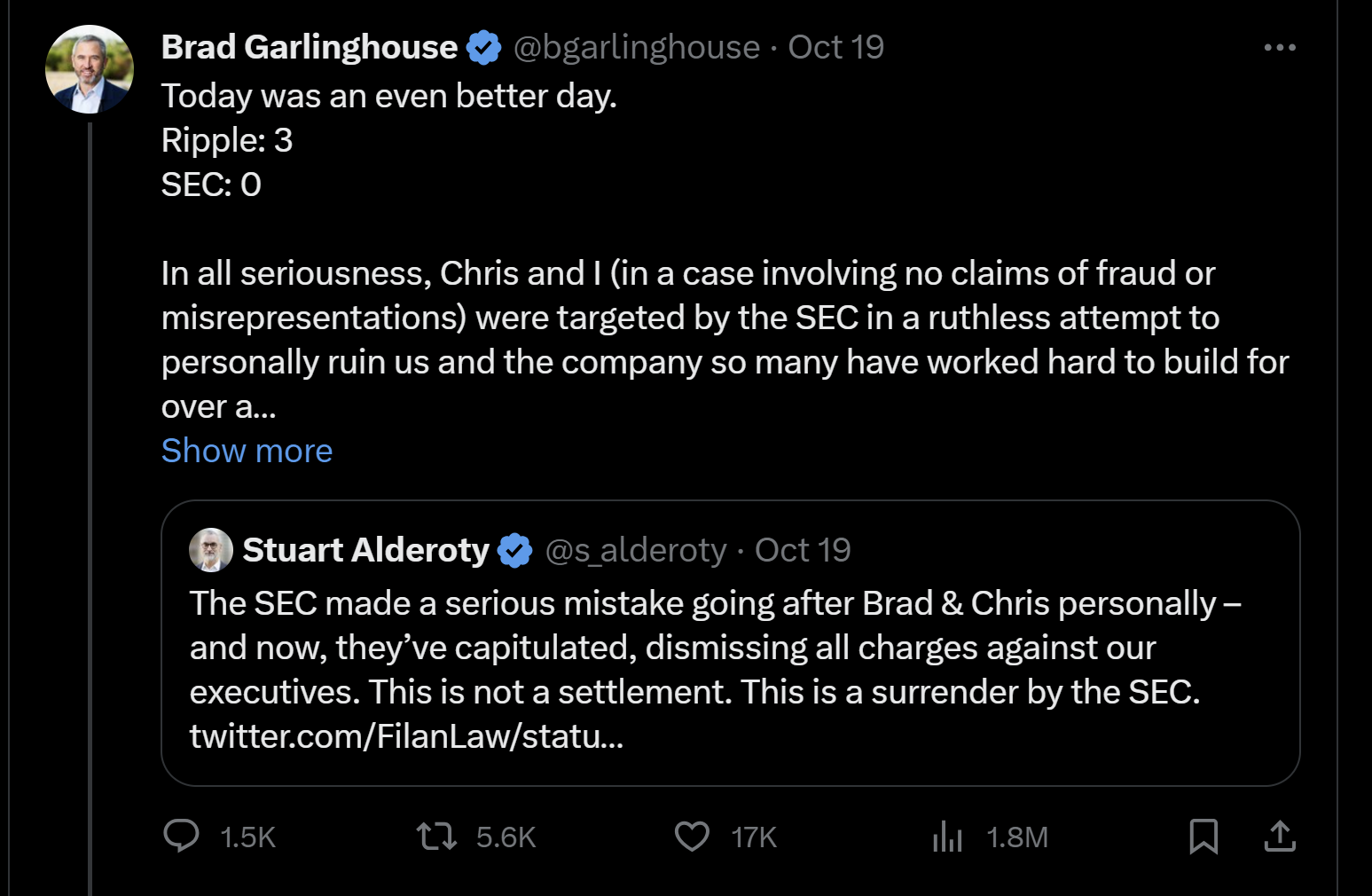This screenshot has width=1372, height=896.
Task: Follow the twitter.com/FilanLaw link
Action: (x=406, y=736)
